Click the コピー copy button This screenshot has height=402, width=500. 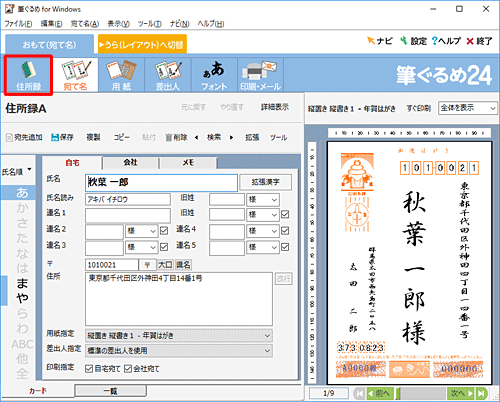point(122,137)
